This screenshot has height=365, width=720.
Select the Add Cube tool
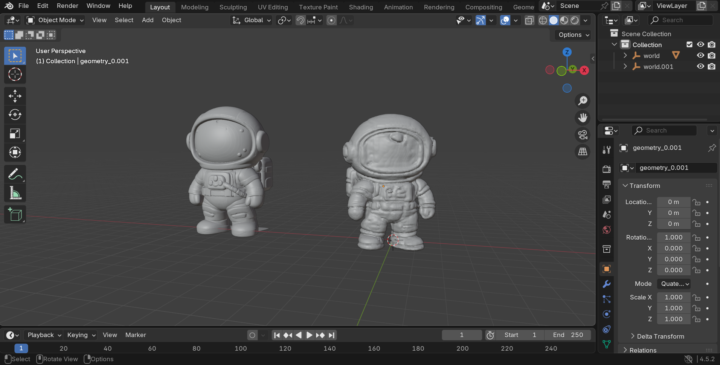click(x=15, y=214)
